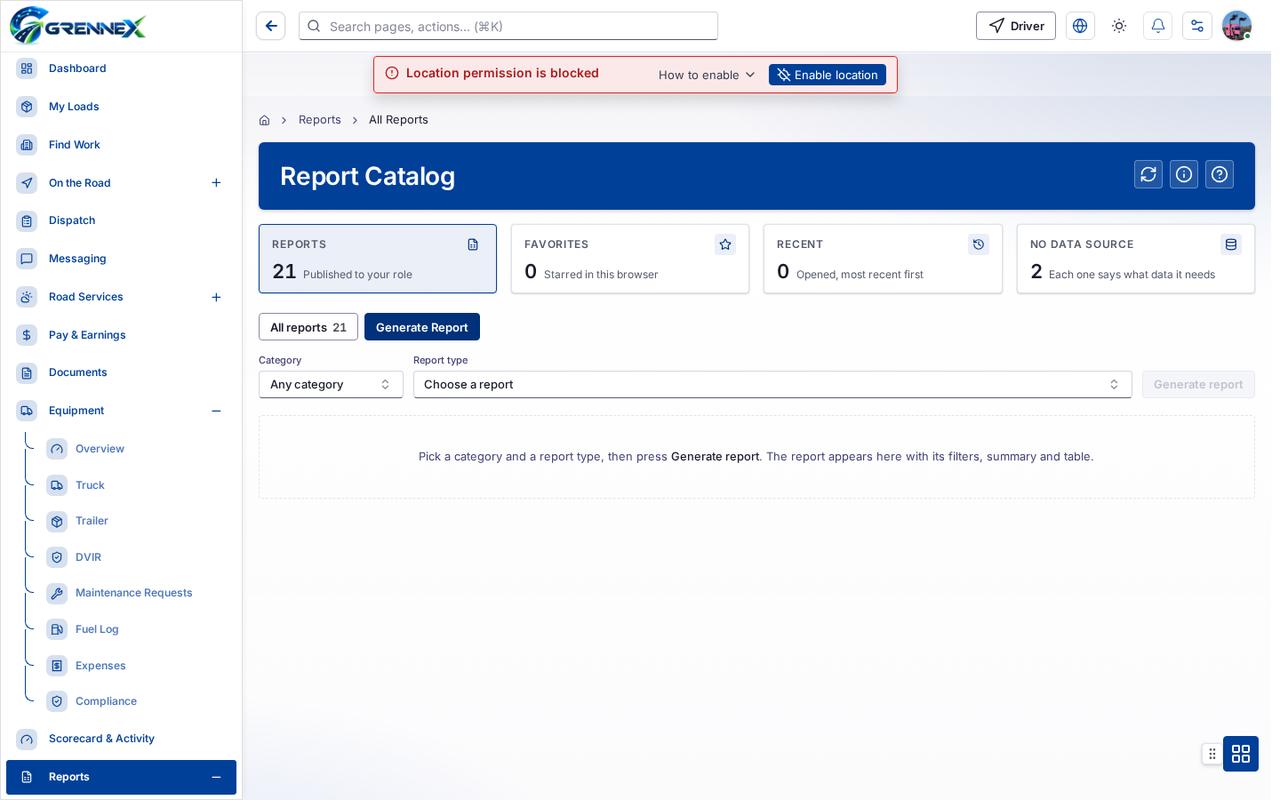Open the grid apps button at bottom right
This screenshot has height=800, width=1280.
coord(1241,753)
